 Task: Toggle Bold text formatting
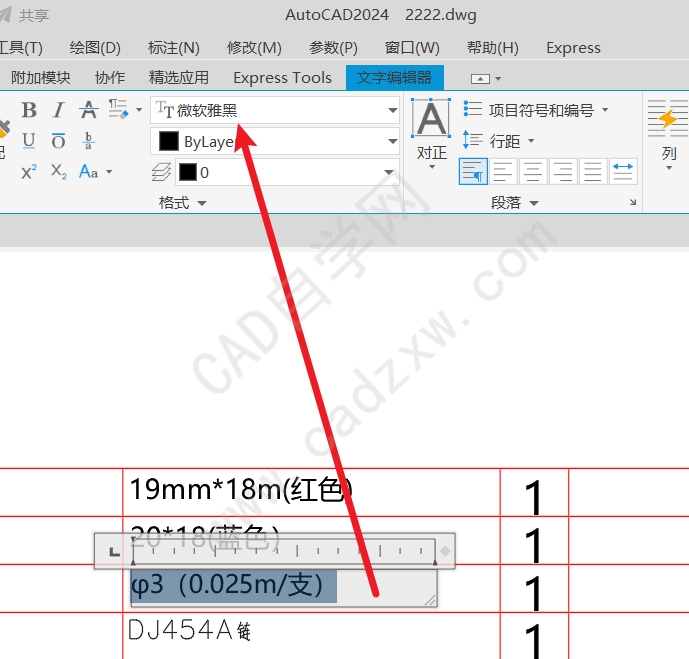(x=29, y=110)
